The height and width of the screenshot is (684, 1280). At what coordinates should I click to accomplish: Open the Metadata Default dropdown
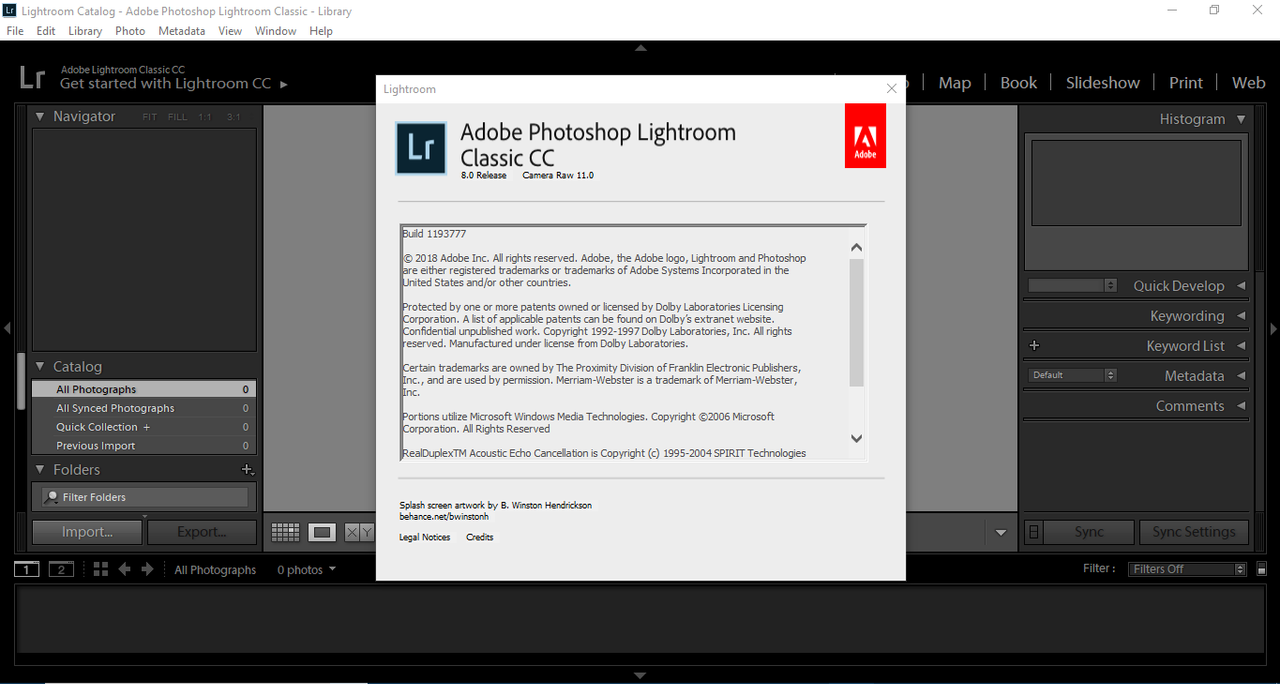click(x=1072, y=375)
